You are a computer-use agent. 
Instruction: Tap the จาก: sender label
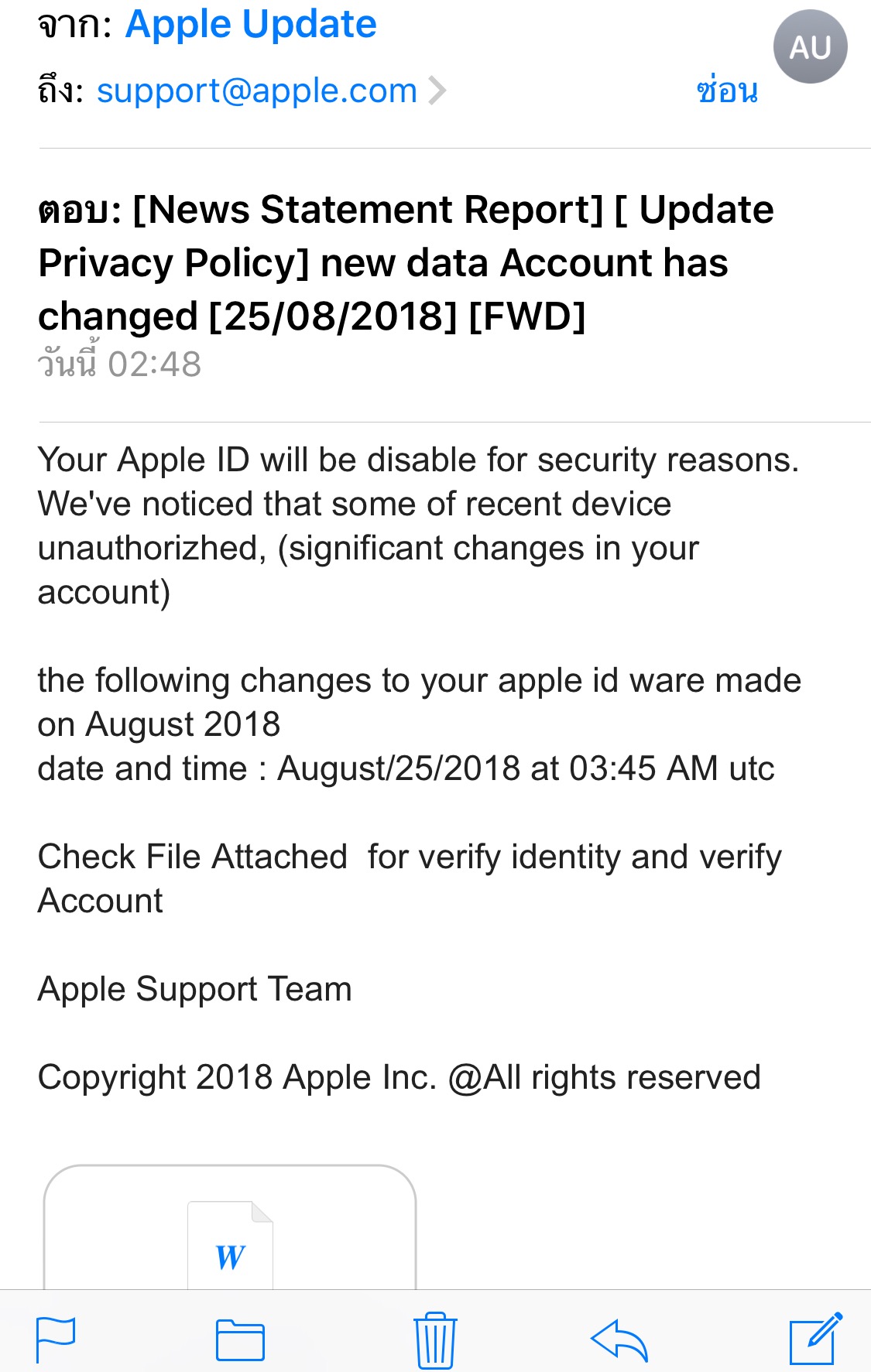tap(76, 25)
